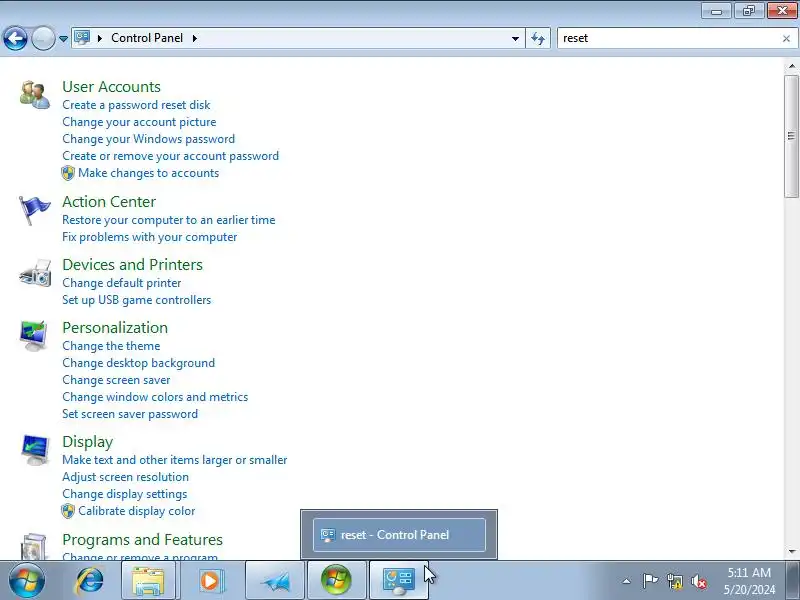This screenshot has width=800, height=600.
Task: Open Fix problems with your computer
Action: [149, 237]
